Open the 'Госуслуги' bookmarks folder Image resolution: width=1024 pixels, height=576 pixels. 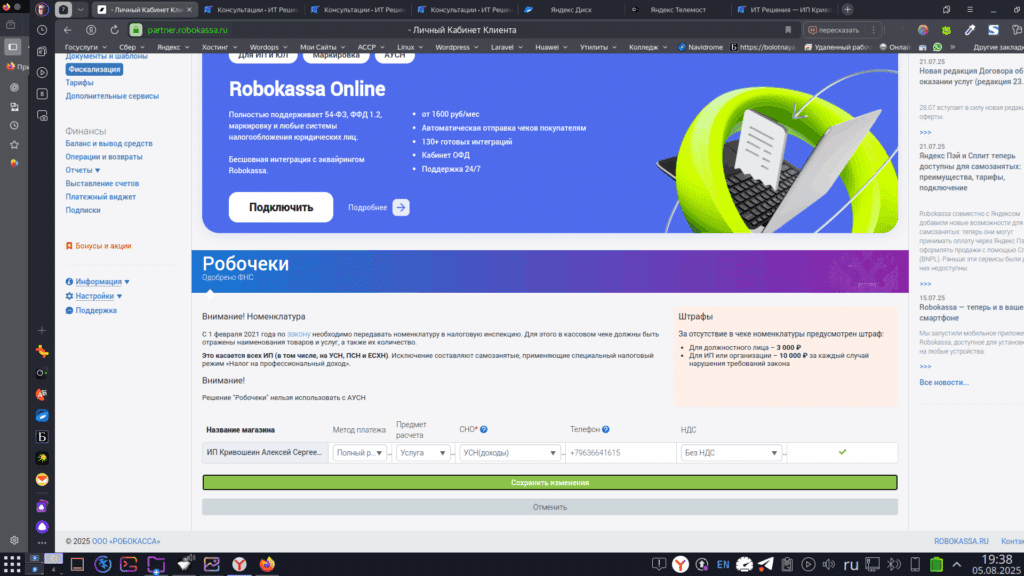pyautogui.click(x=85, y=47)
